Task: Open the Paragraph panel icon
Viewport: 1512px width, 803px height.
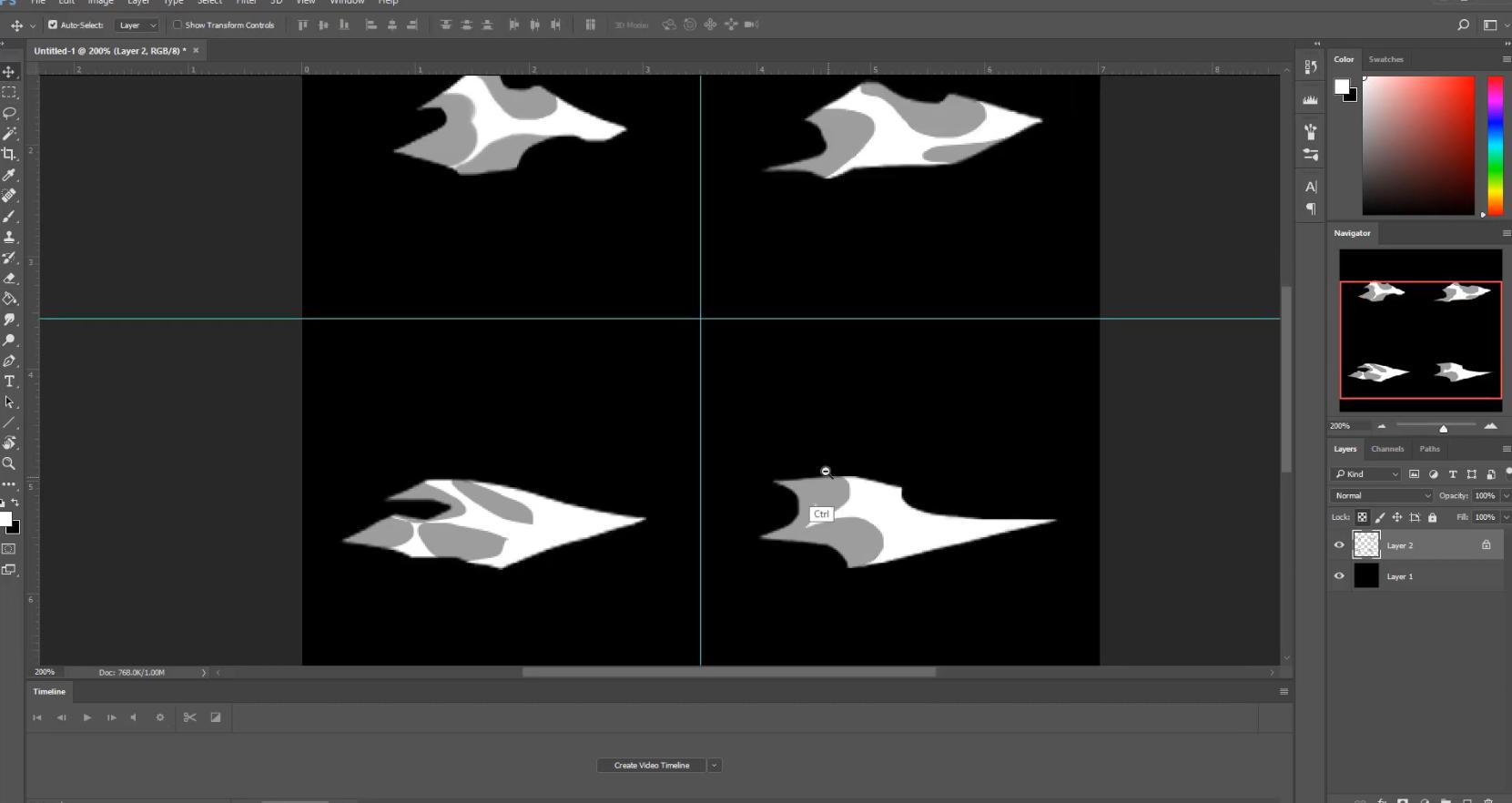Action: click(x=1311, y=209)
